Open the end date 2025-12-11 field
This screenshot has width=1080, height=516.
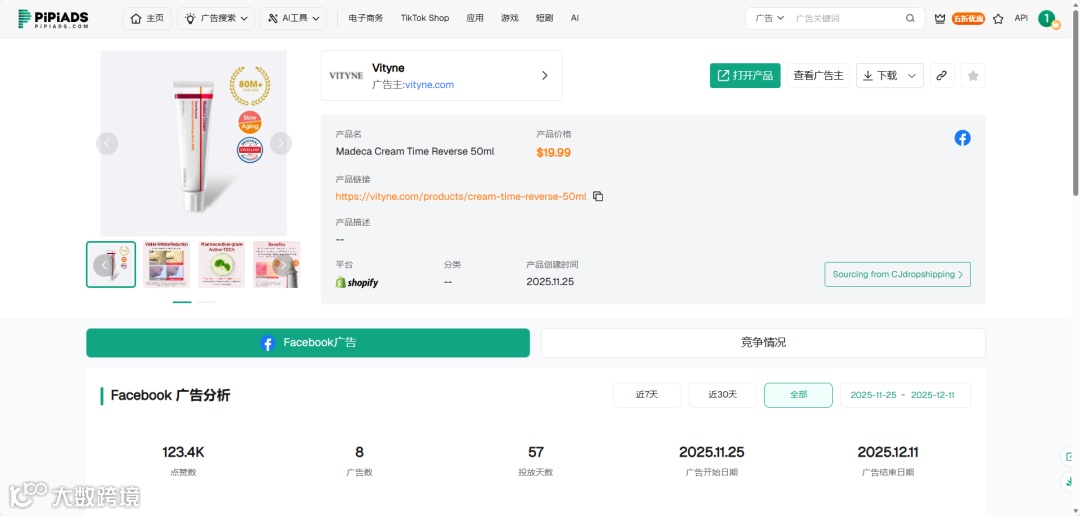click(x=933, y=395)
